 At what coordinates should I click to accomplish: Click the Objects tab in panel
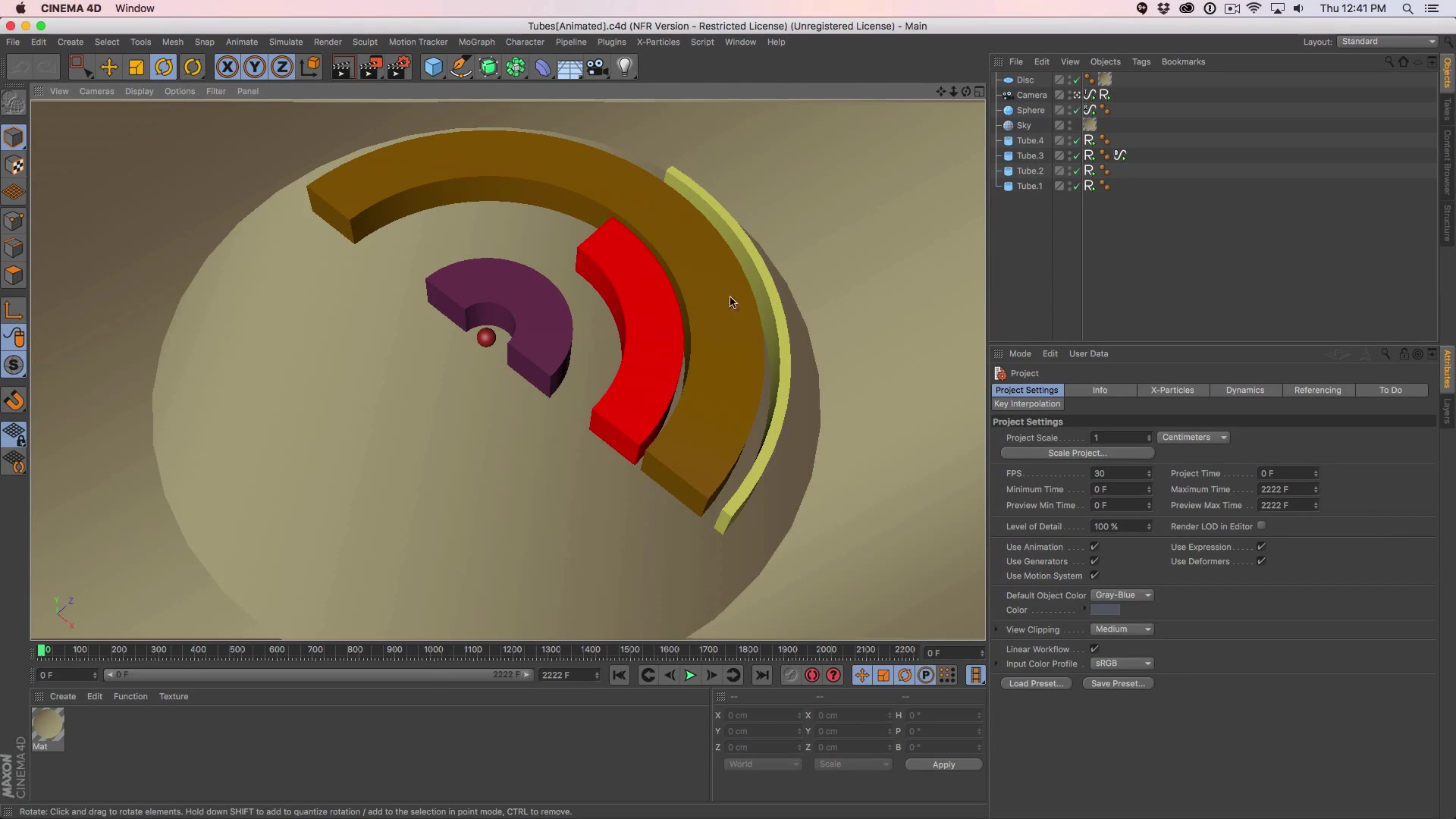pyautogui.click(x=1105, y=61)
